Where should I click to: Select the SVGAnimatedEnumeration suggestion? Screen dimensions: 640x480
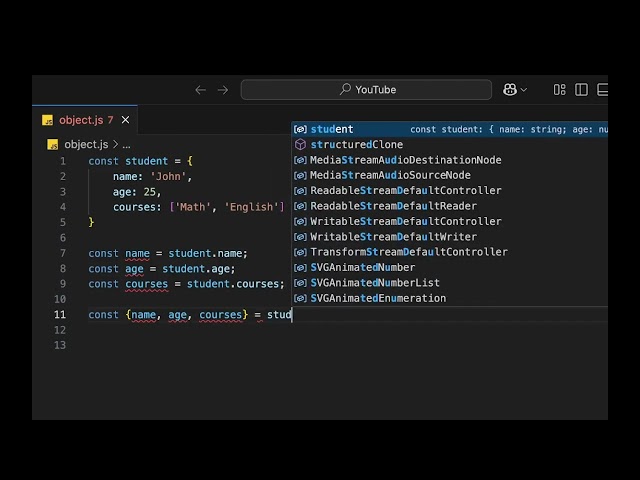pos(450,298)
